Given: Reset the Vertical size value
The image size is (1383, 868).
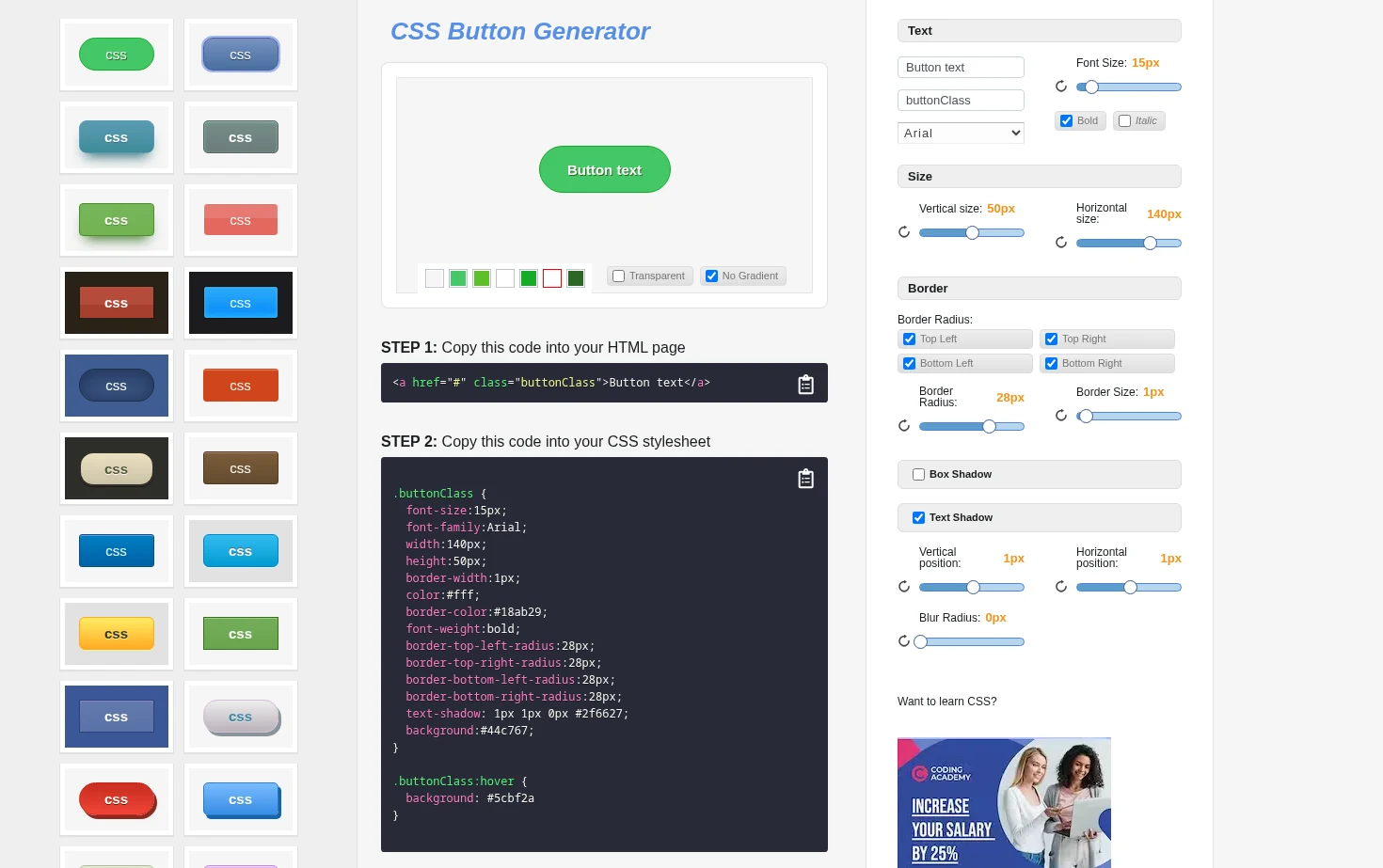Looking at the screenshot, I should 904,232.
